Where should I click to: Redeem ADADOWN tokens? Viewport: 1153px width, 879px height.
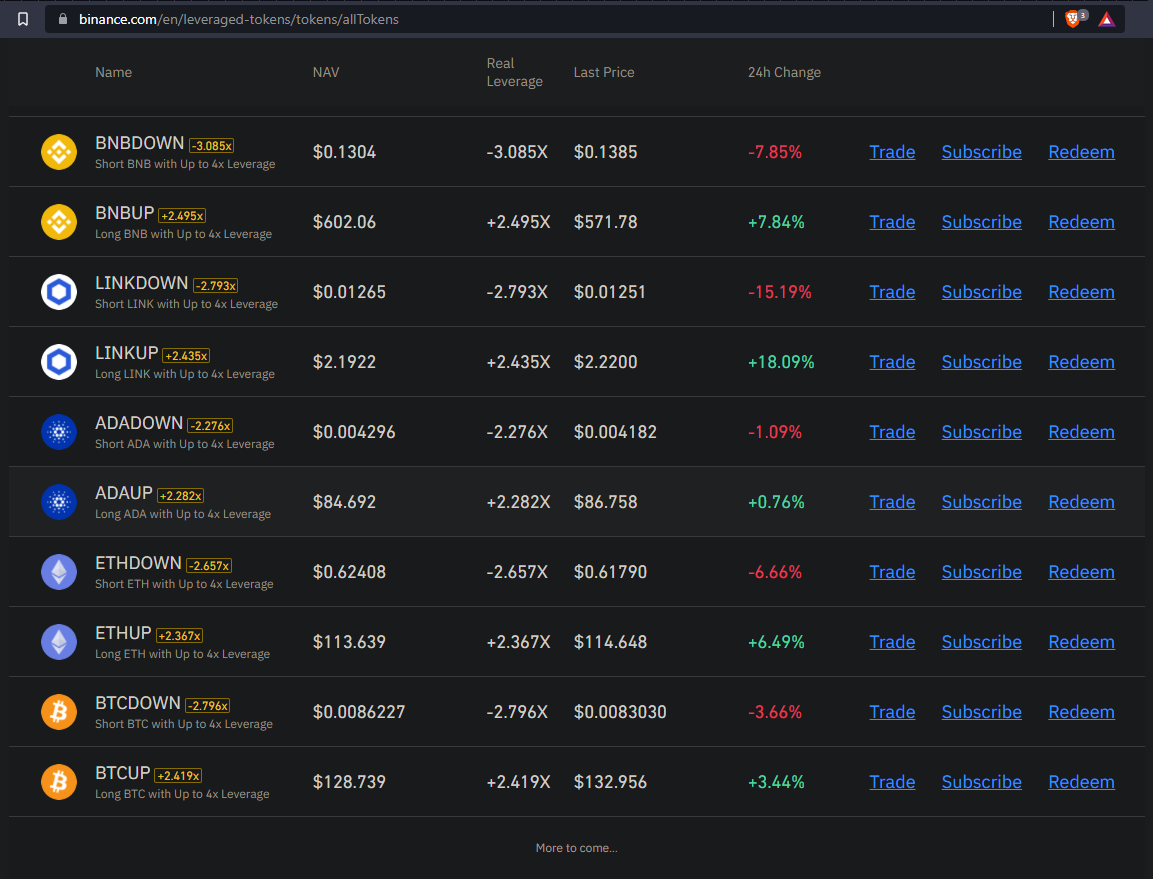[x=1081, y=432]
